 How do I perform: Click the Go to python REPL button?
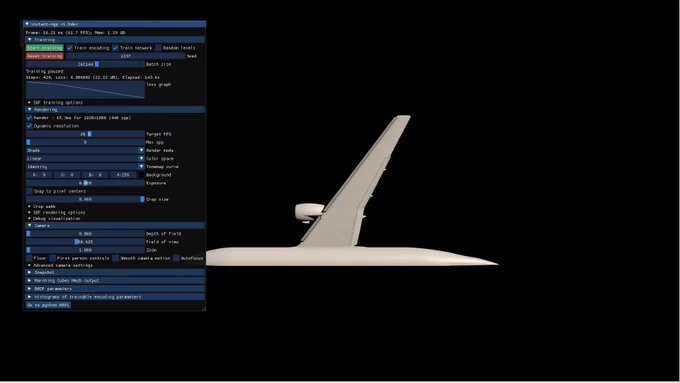(48, 305)
